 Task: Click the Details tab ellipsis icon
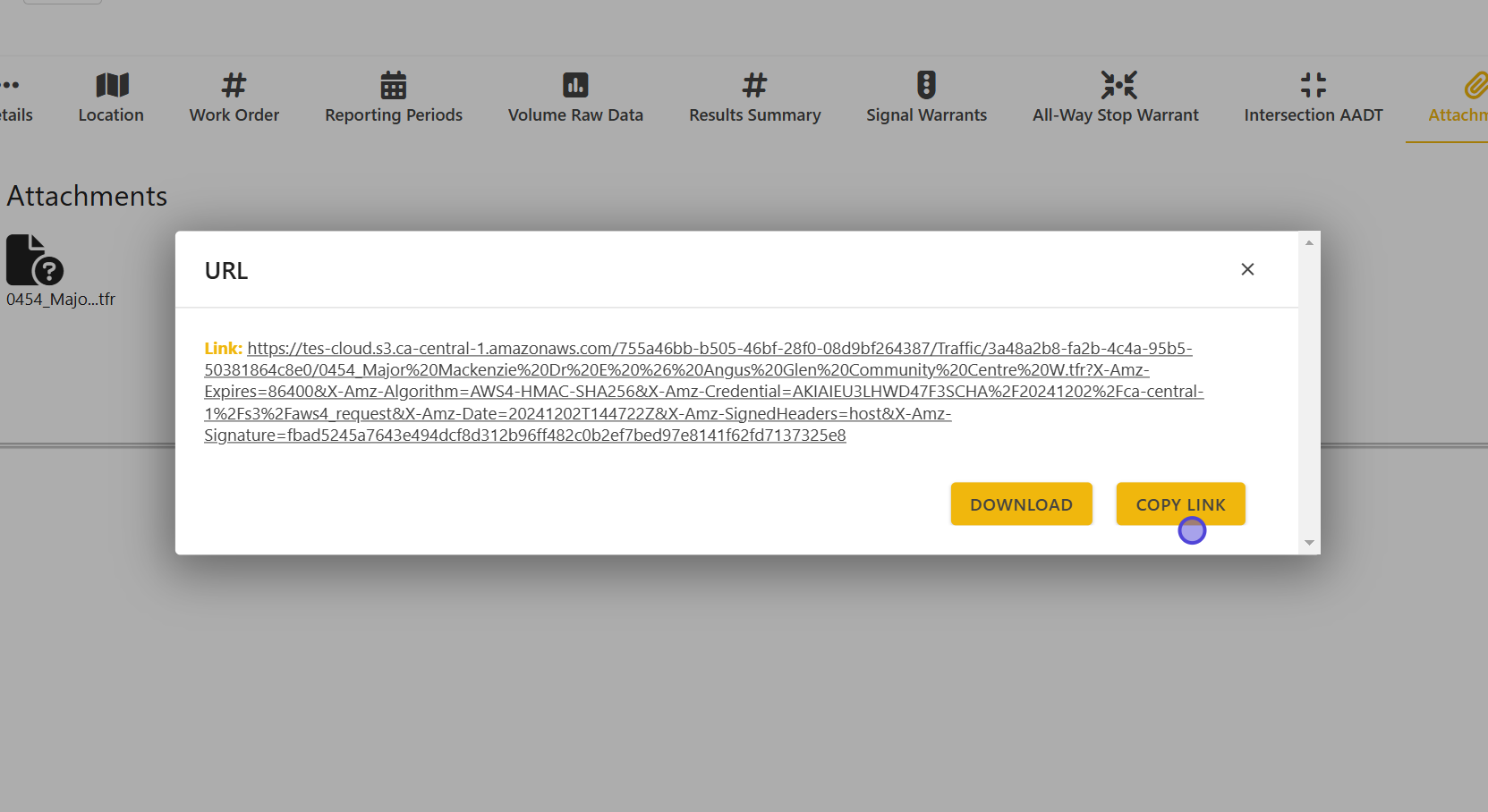coord(11,85)
